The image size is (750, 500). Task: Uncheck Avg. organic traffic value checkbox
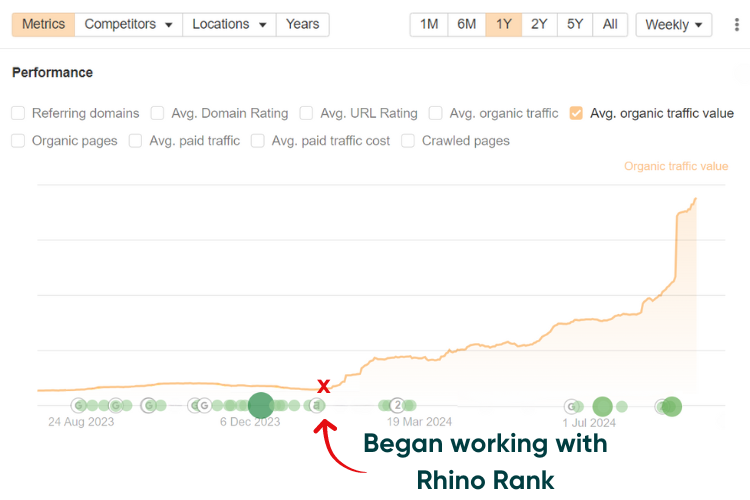click(576, 113)
